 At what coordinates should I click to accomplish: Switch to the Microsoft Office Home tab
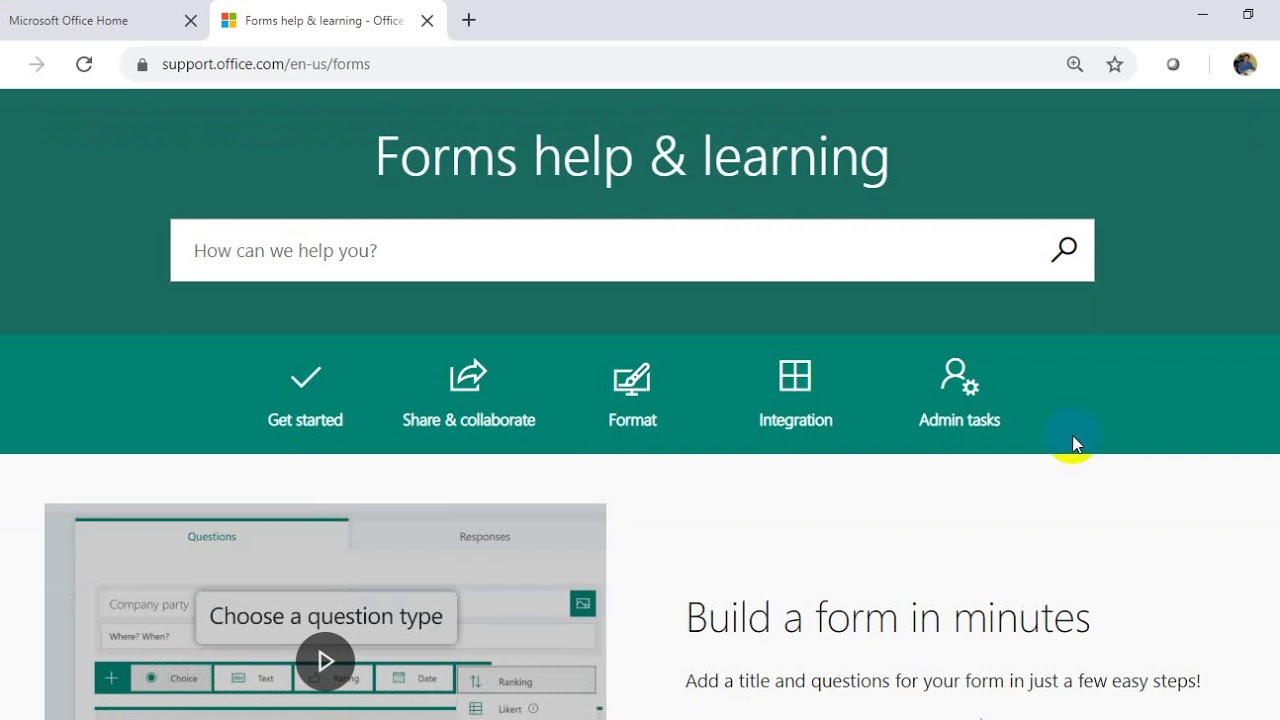point(105,20)
